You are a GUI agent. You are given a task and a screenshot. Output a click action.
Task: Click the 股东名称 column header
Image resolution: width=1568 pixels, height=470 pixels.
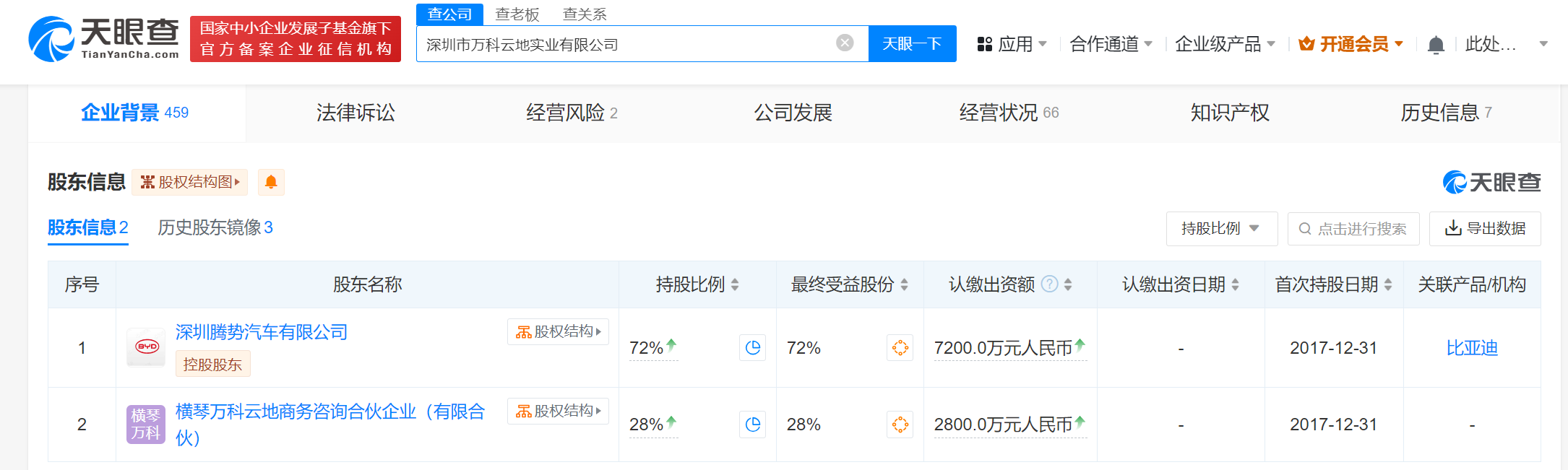(x=367, y=284)
